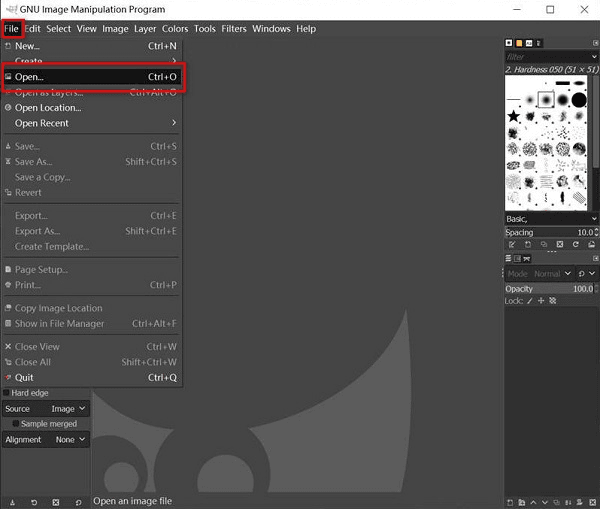This screenshot has height=509, width=600.
Task: Click the edit brush icon below Spacing
Action: (x=511, y=244)
